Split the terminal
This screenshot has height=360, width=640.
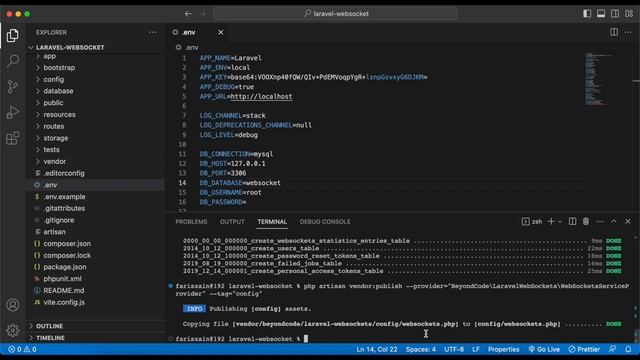point(572,221)
